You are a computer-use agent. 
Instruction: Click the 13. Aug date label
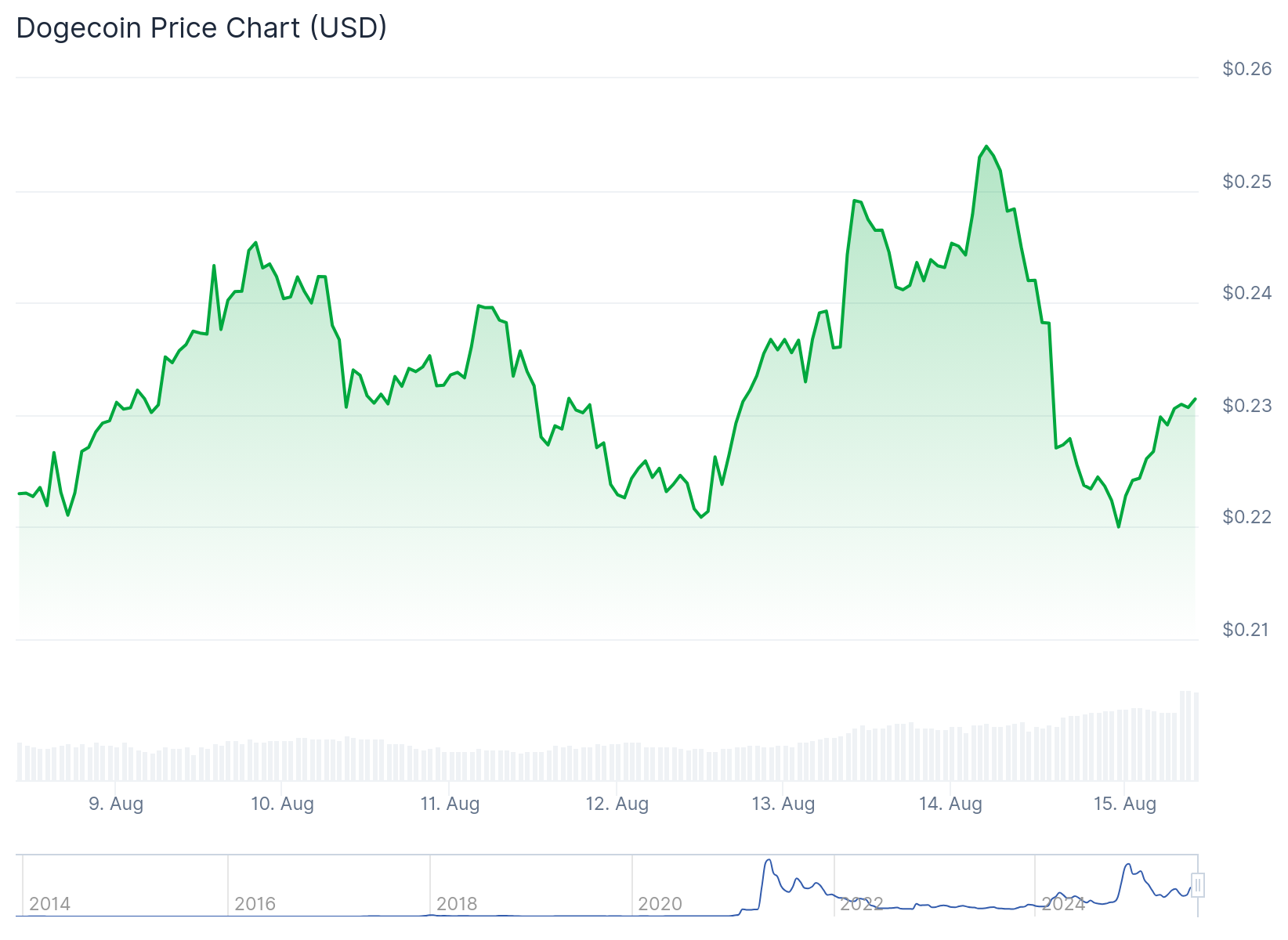[783, 804]
